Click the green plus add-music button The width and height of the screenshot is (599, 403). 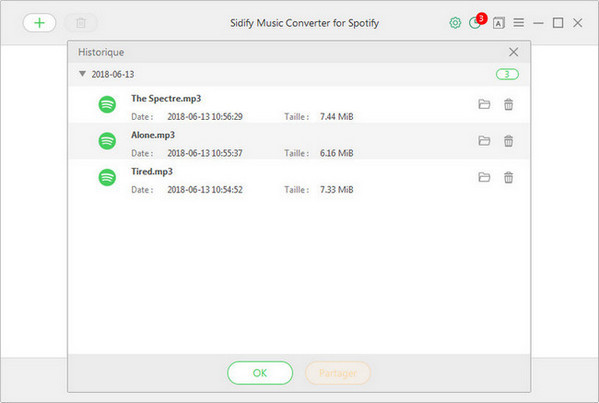[x=39, y=23]
